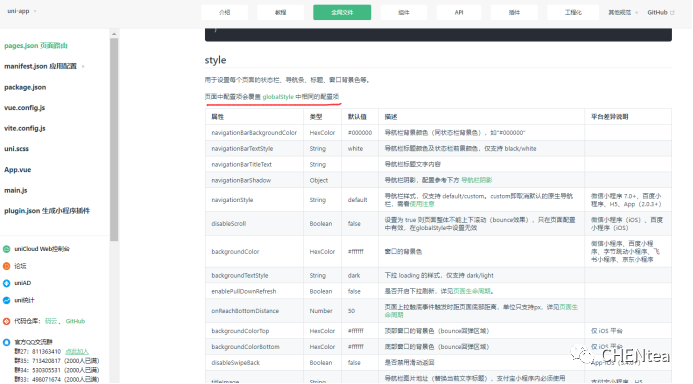The image size is (693, 384).
Task: Click the style section heading
Action: coord(215,60)
